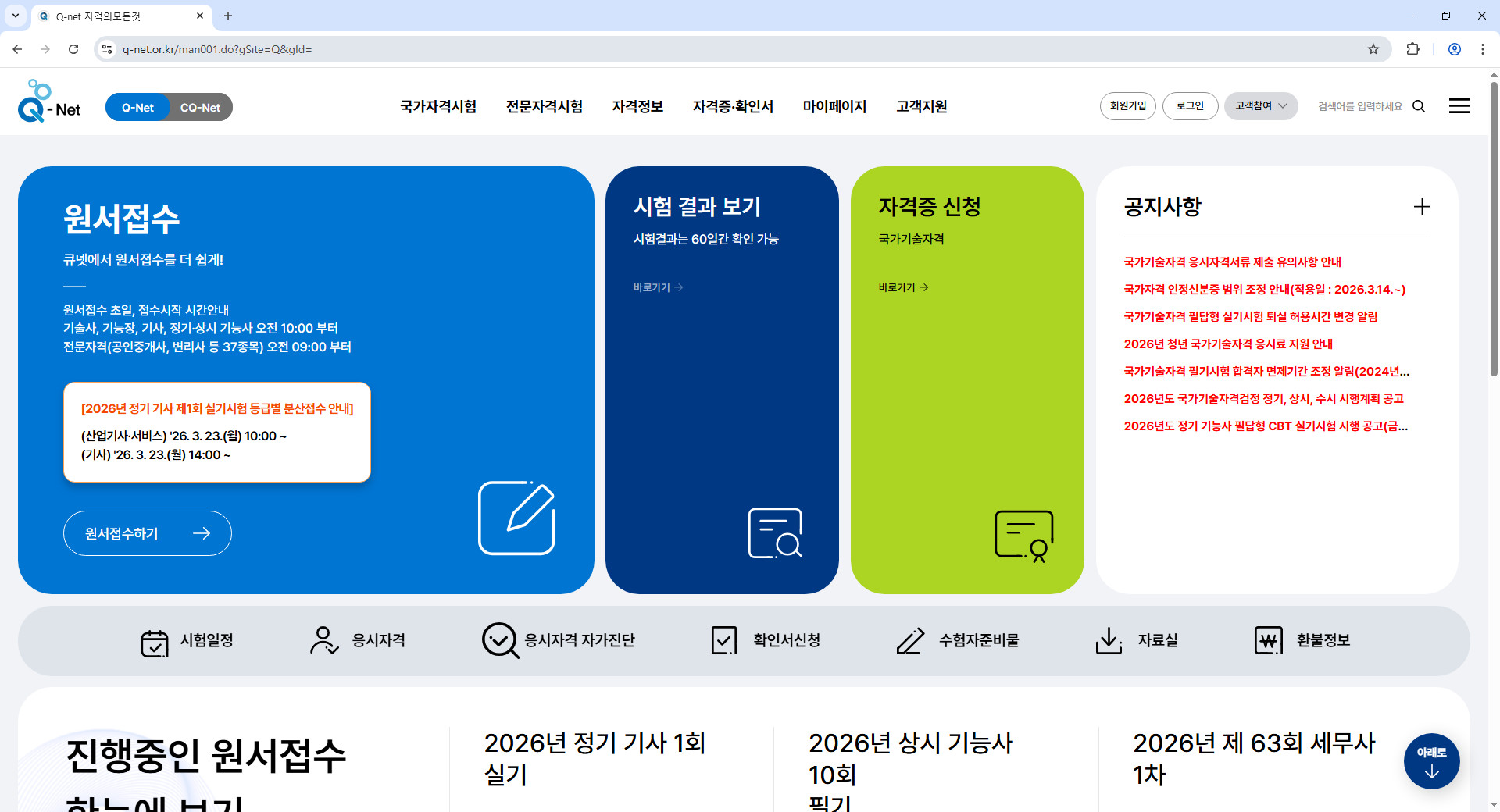Click the 응시자격 person icon
Viewport: 1500px width, 812px height.
point(323,640)
